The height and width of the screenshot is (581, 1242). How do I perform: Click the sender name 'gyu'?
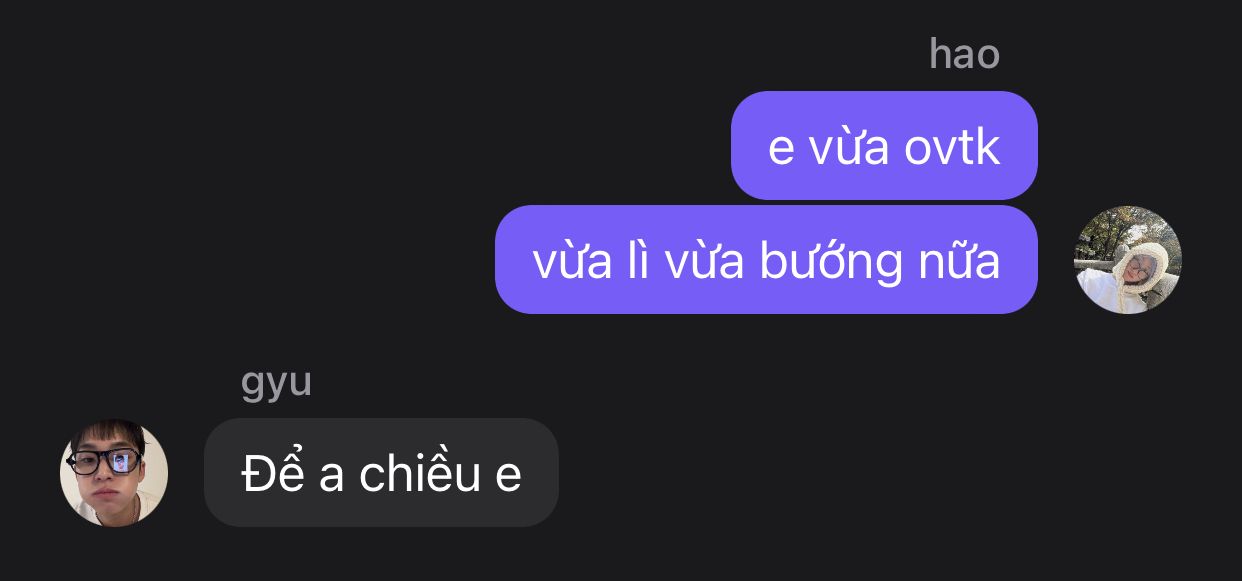(x=276, y=382)
